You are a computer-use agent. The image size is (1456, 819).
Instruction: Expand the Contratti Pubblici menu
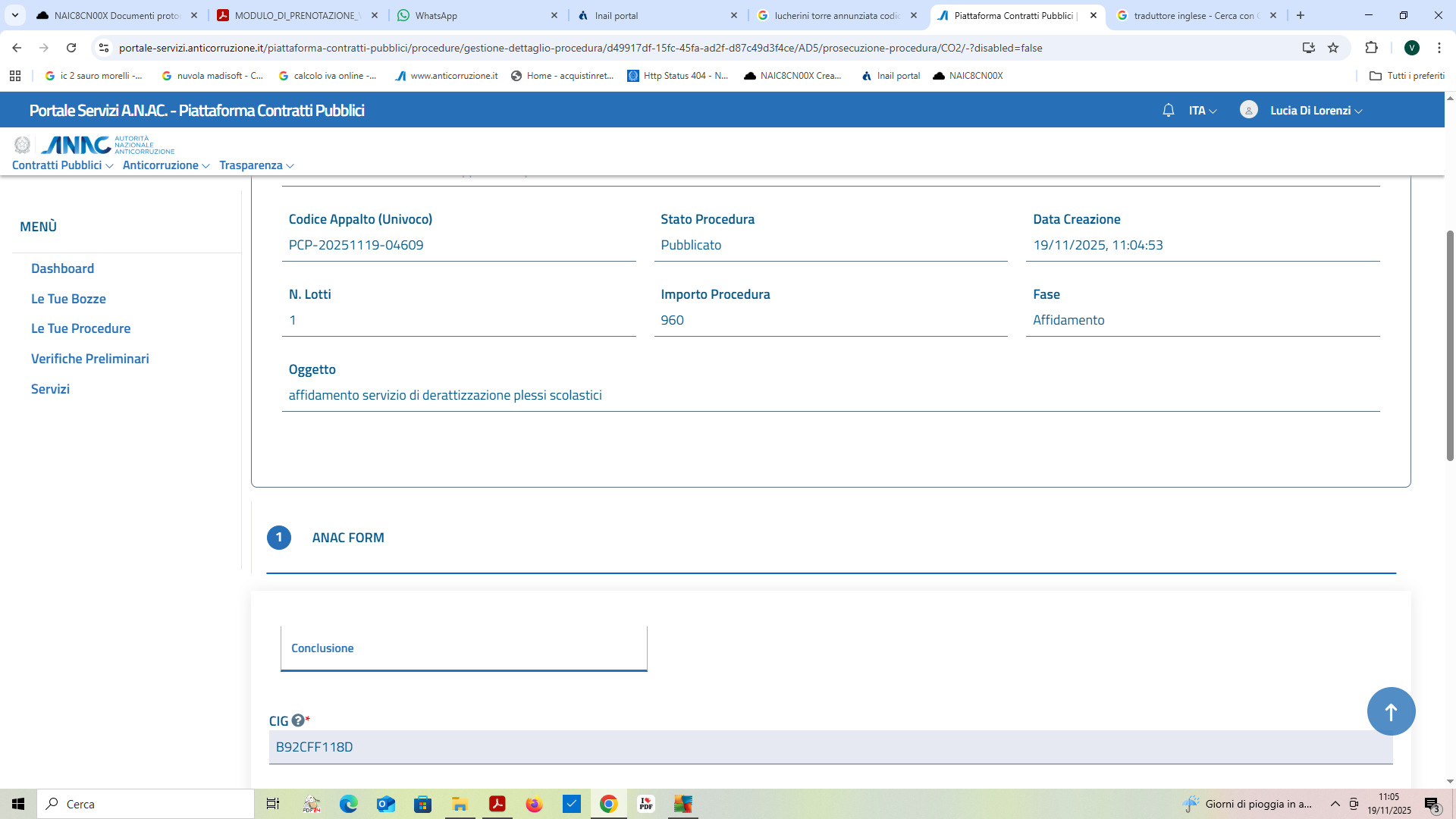62,165
